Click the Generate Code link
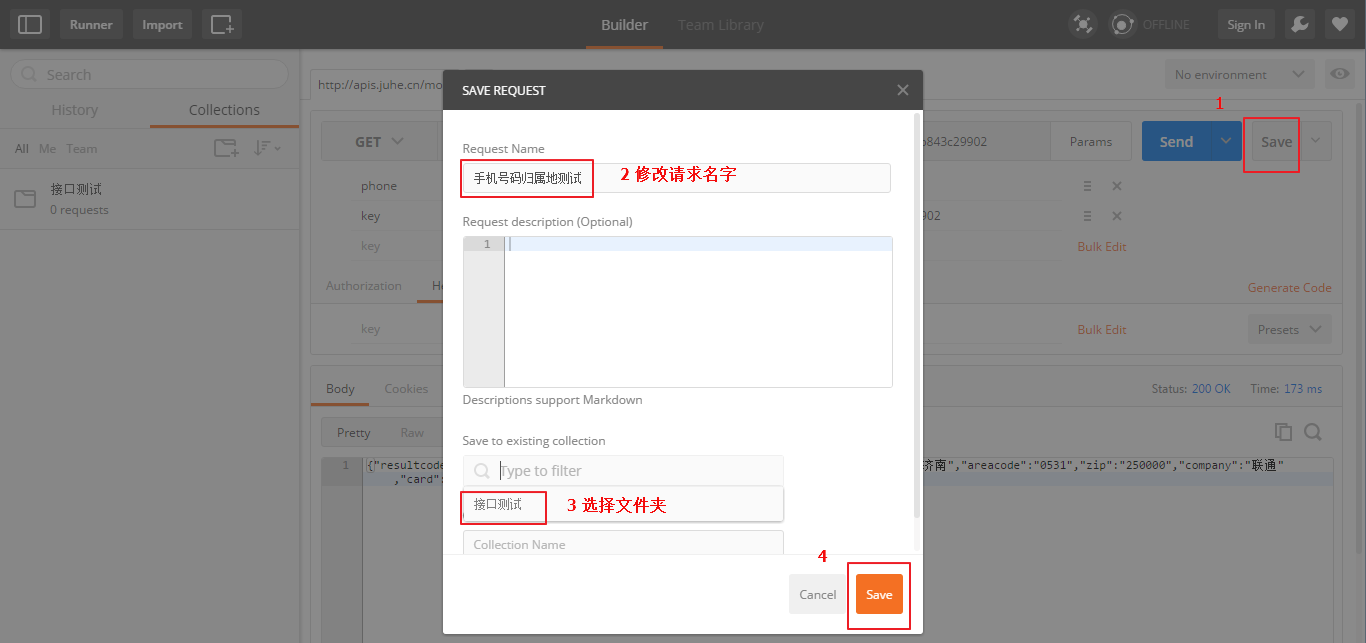1366x643 pixels. [1289, 287]
